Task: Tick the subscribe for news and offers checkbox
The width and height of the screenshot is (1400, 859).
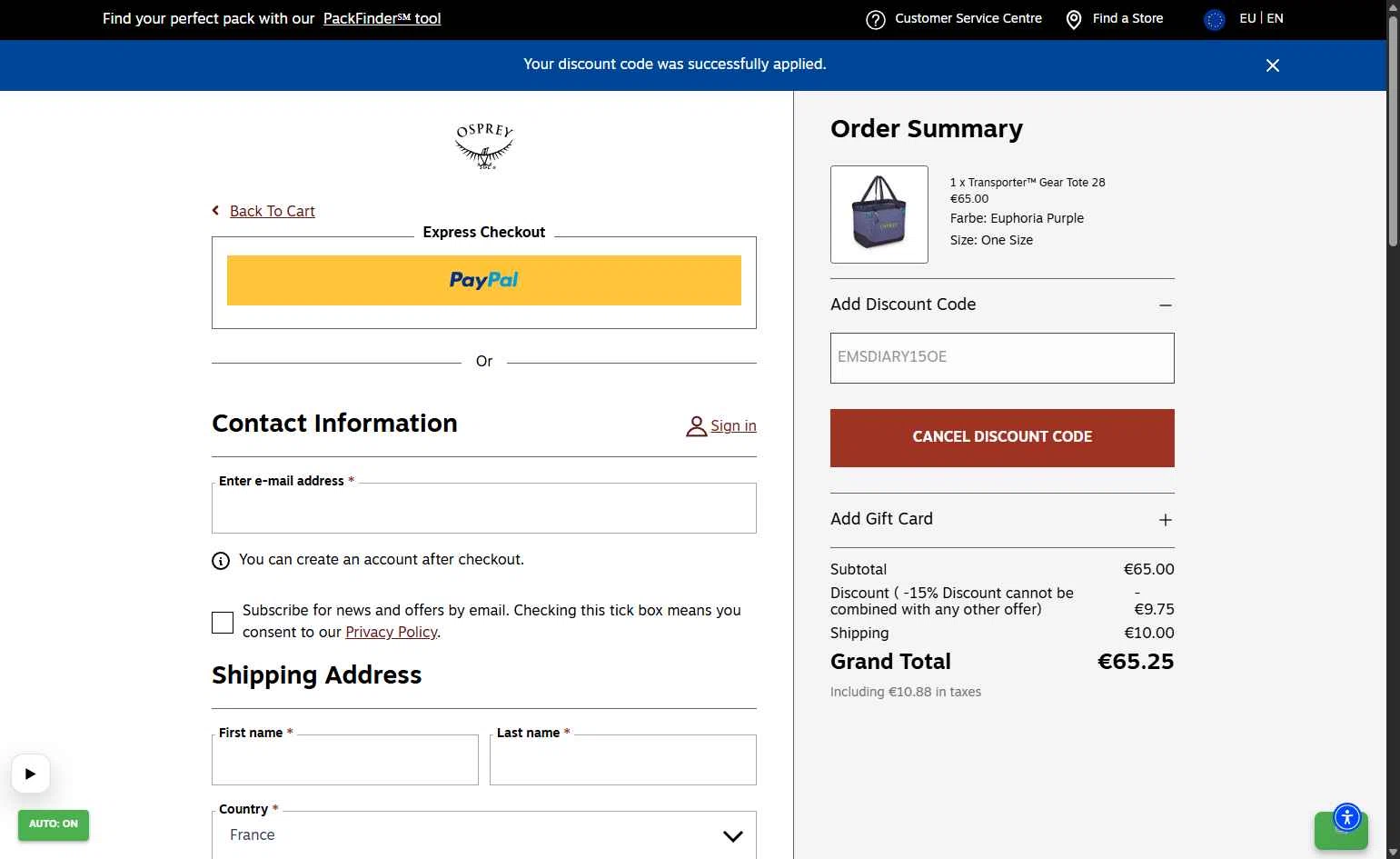Action: point(223,623)
